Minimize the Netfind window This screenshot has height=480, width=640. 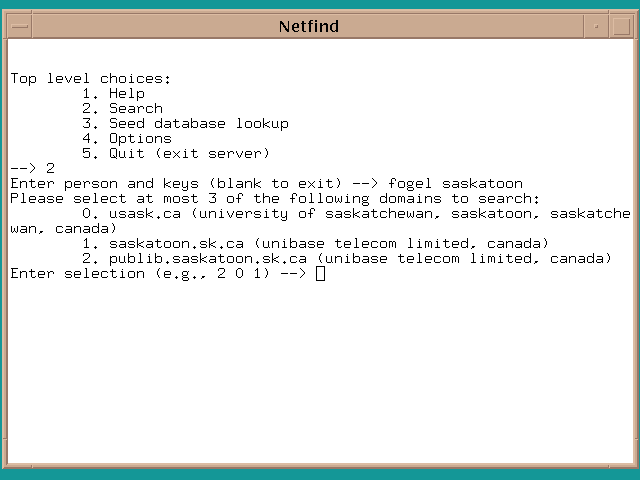(x=597, y=26)
